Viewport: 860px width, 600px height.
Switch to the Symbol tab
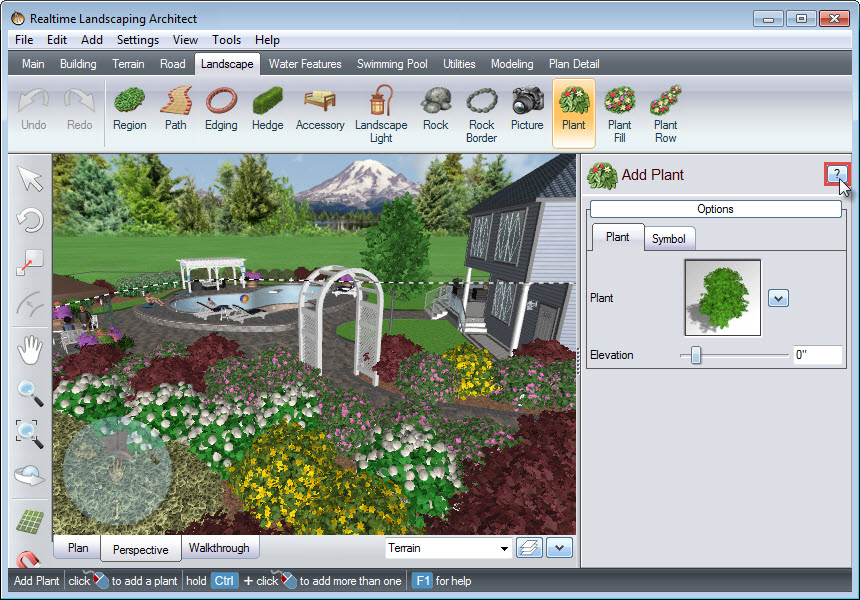[x=669, y=238]
